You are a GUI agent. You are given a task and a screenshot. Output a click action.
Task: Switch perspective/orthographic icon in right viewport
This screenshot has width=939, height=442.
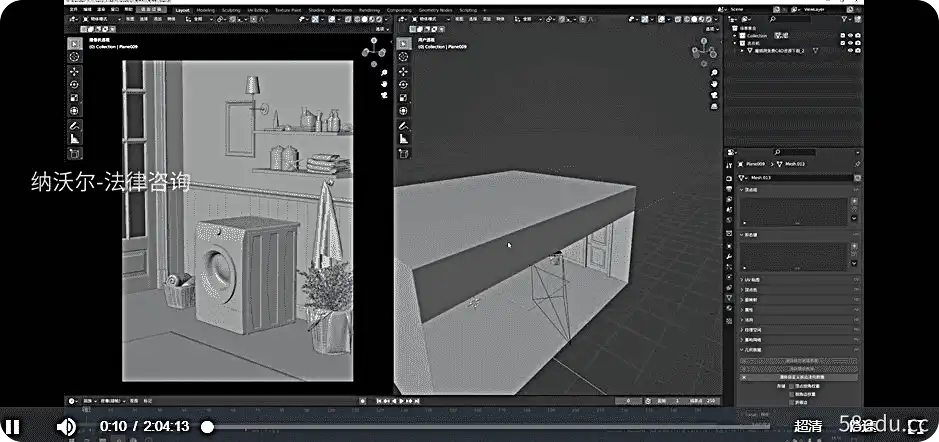pos(714,106)
